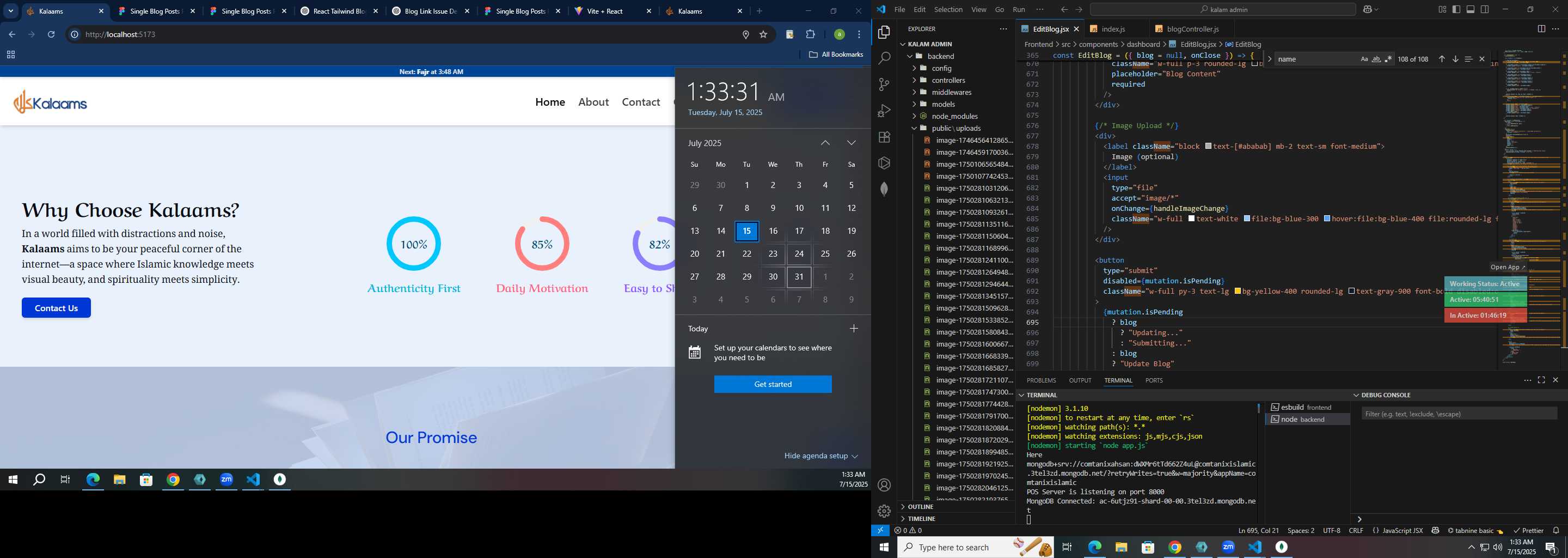Toggle Match Whole Word in find widget
Image resolution: width=1568 pixels, height=558 pixels.
pyautogui.click(x=1376, y=59)
